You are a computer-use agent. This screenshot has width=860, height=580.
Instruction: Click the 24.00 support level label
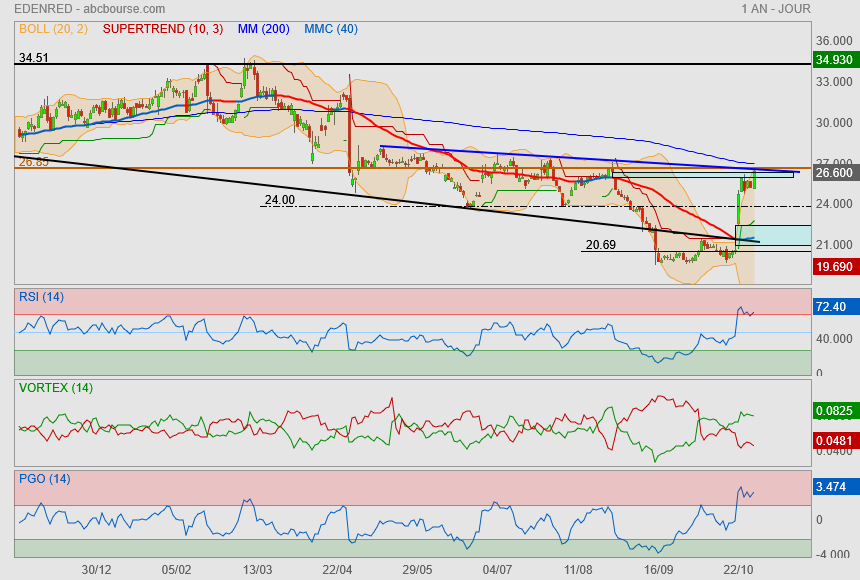(279, 200)
